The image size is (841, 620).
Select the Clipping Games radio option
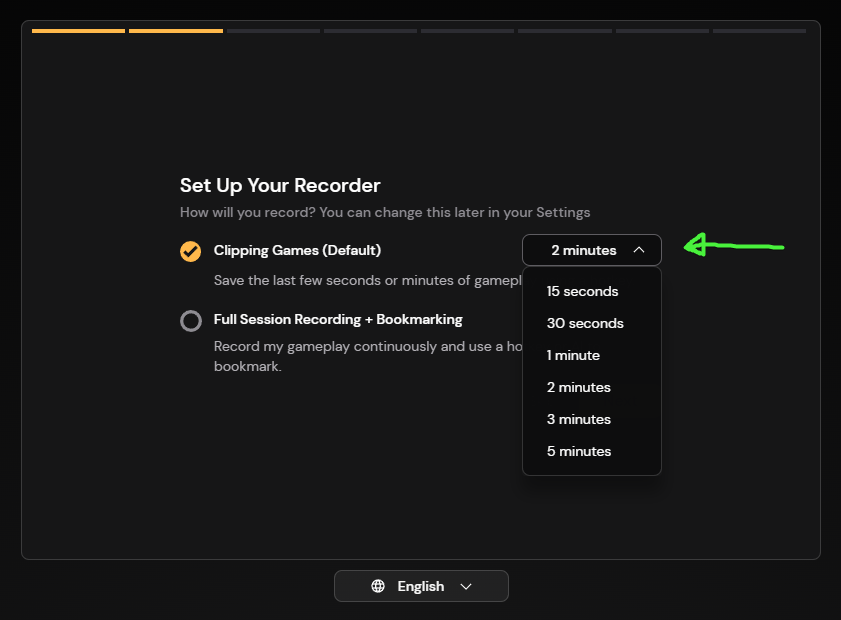(190, 251)
